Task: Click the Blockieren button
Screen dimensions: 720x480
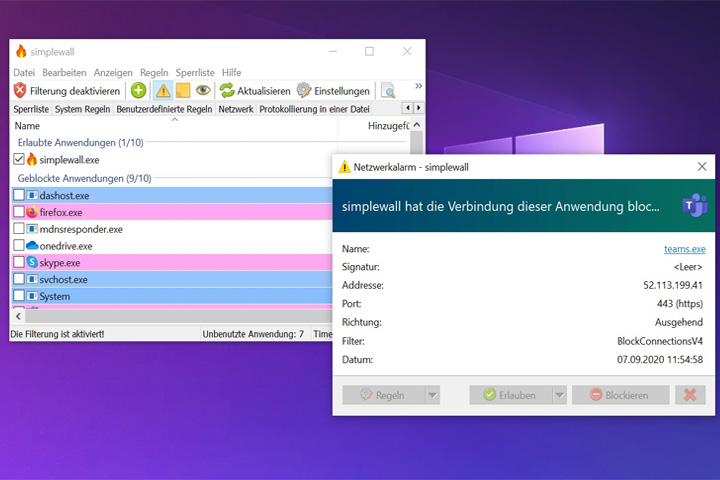Action: [620, 395]
